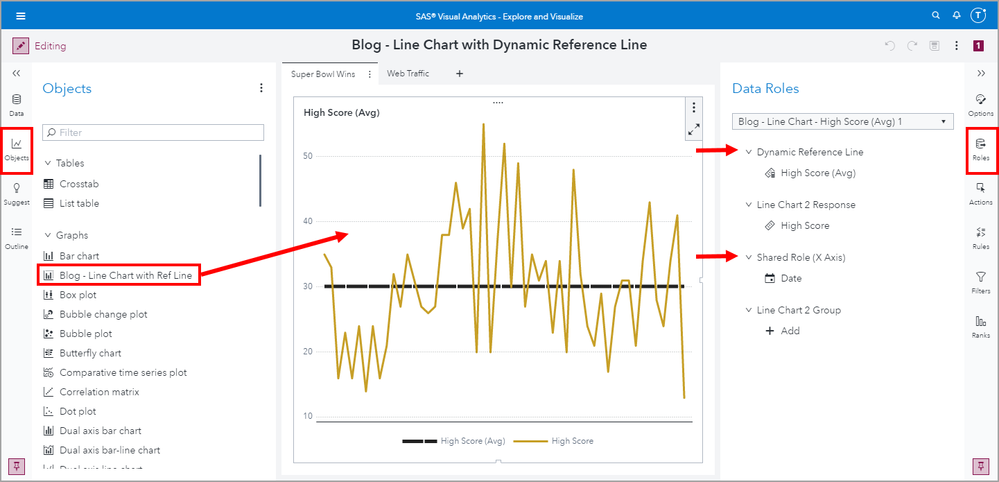The height and width of the screenshot is (482, 999).
Task: Switch to Super Bowl Wins page tab
Action: (323, 74)
